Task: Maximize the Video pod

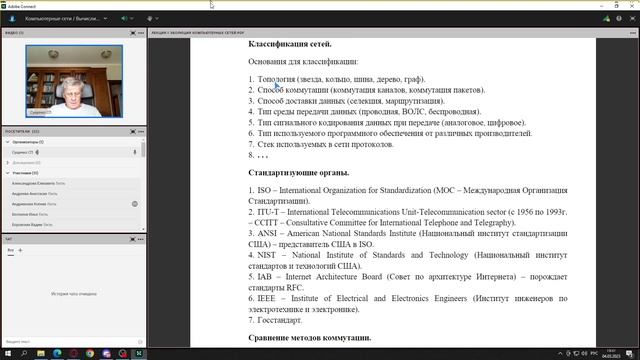Action: pos(133,33)
